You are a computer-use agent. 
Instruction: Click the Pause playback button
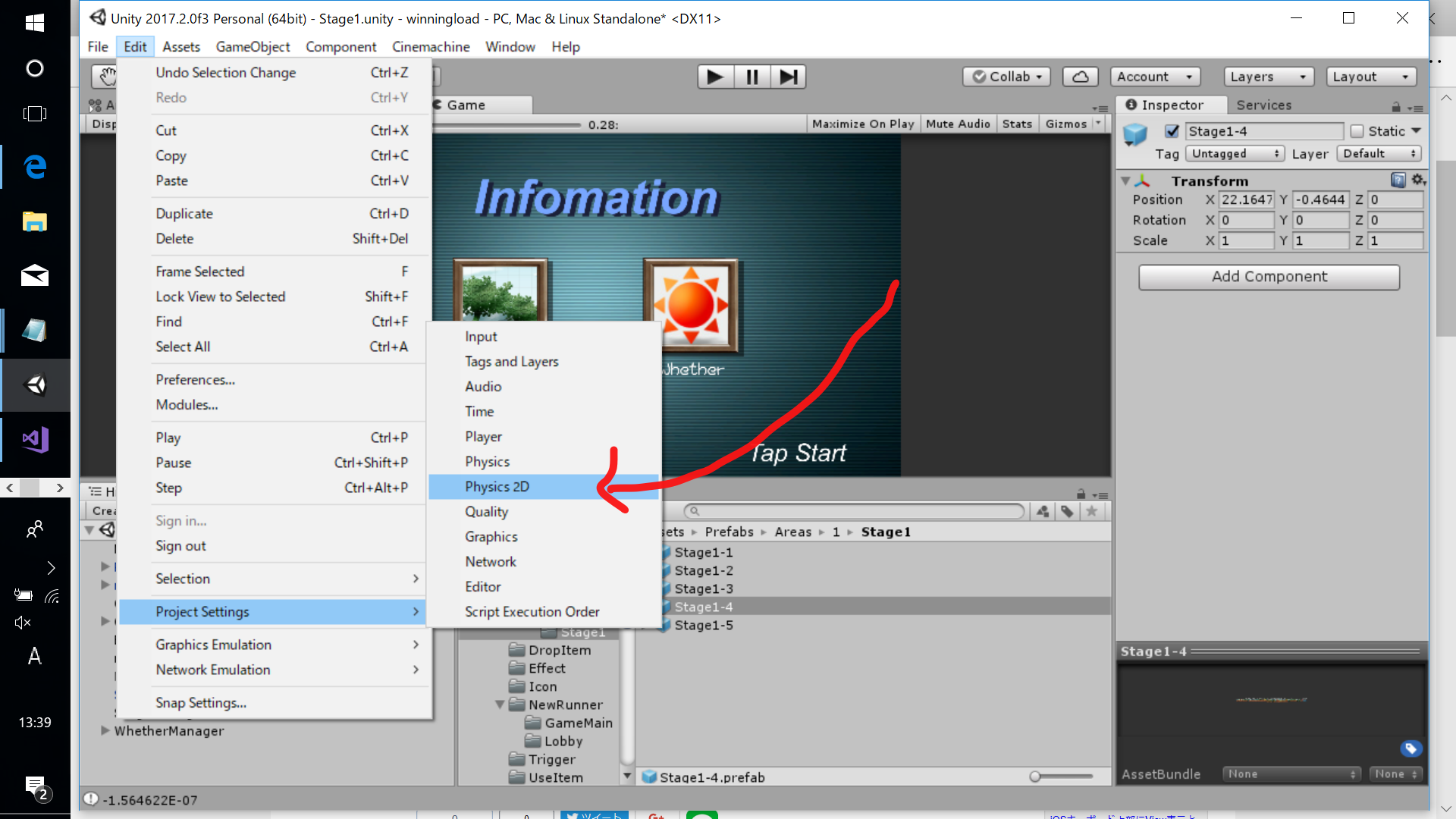[752, 77]
